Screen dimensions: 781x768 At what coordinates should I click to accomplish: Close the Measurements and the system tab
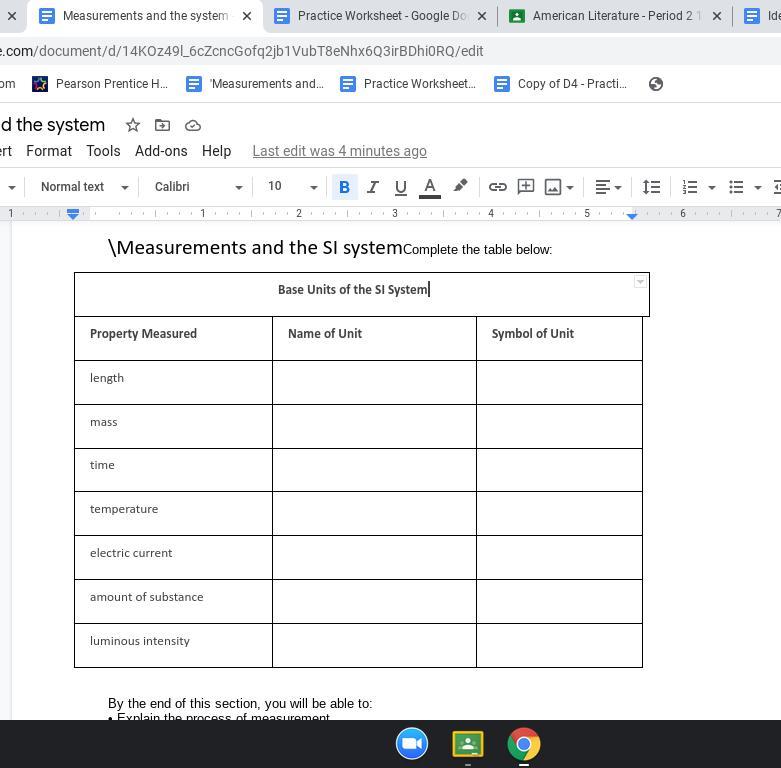247,16
